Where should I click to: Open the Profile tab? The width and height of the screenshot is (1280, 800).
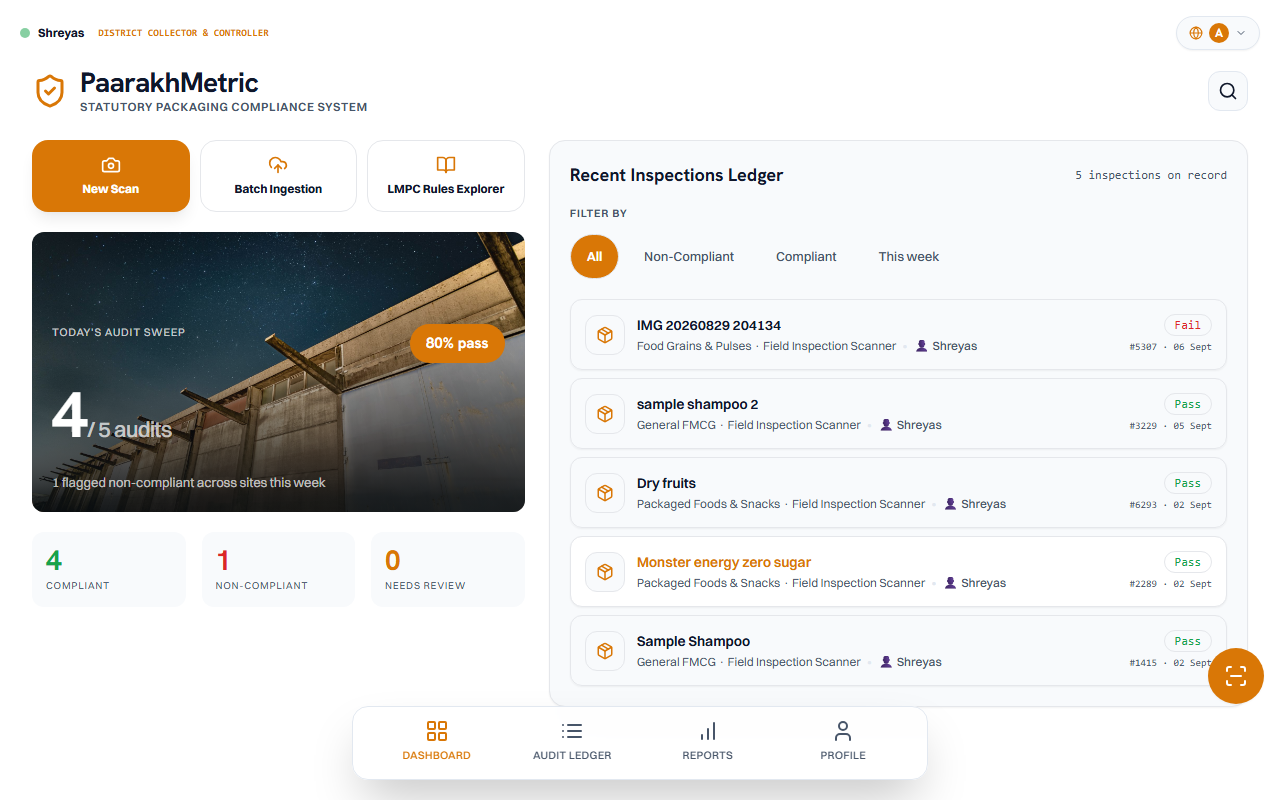click(x=843, y=741)
